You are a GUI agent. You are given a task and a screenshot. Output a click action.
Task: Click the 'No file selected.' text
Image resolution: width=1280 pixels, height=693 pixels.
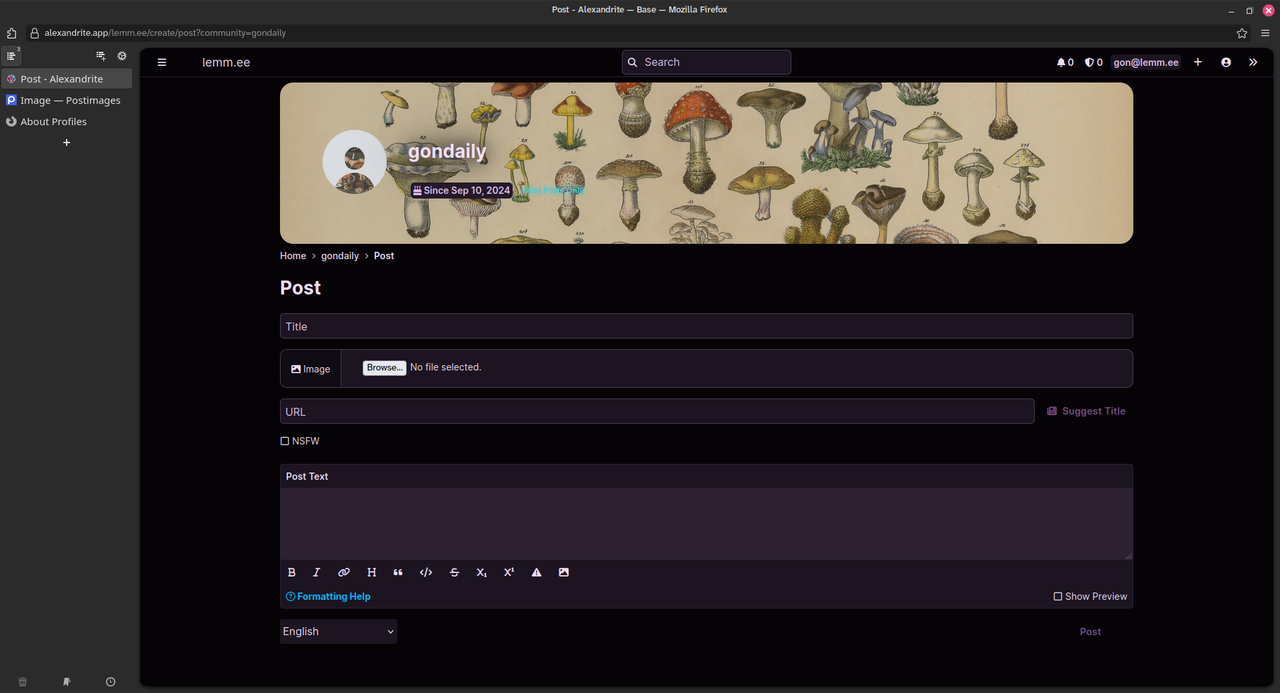pyautogui.click(x=446, y=368)
